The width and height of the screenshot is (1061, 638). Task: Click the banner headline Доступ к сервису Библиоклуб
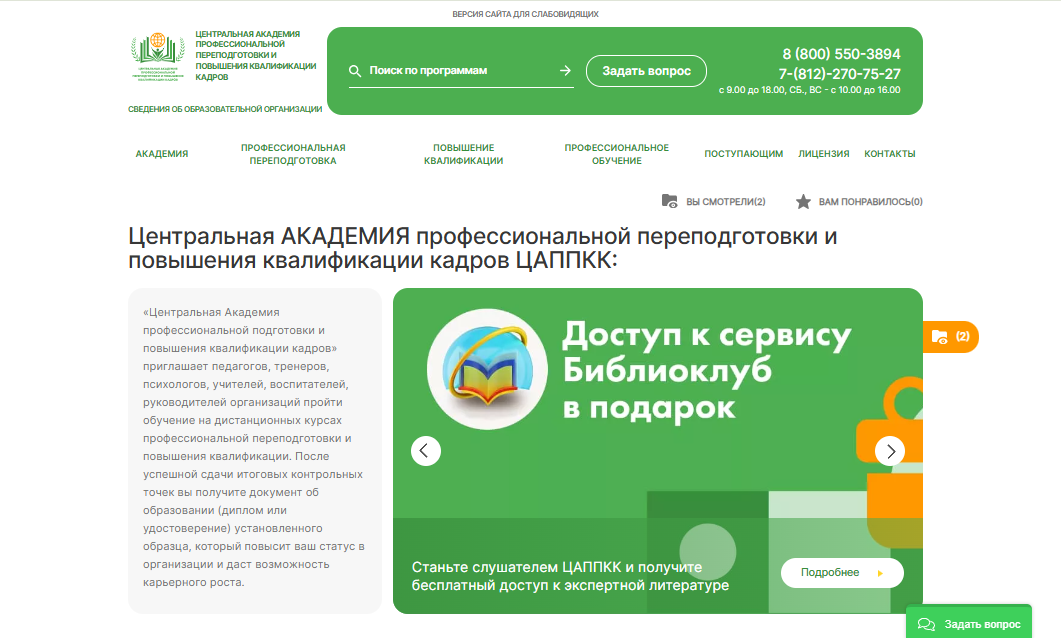click(706, 371)
